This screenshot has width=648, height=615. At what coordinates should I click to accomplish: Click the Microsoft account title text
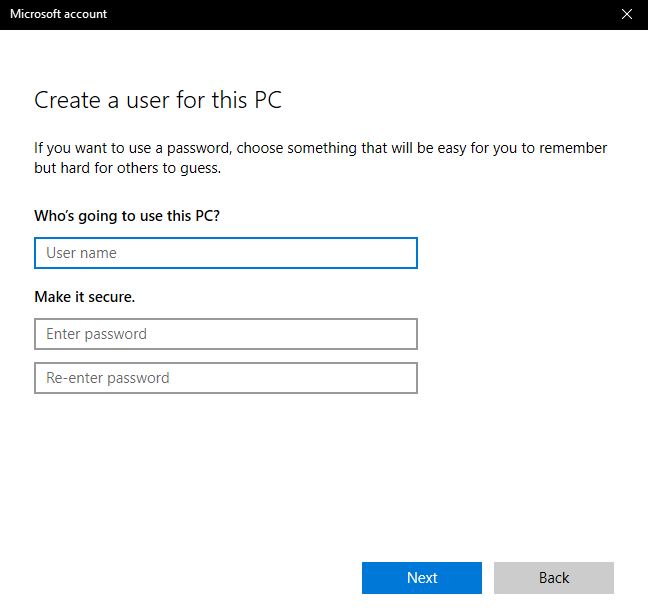[x=58, y=14]
